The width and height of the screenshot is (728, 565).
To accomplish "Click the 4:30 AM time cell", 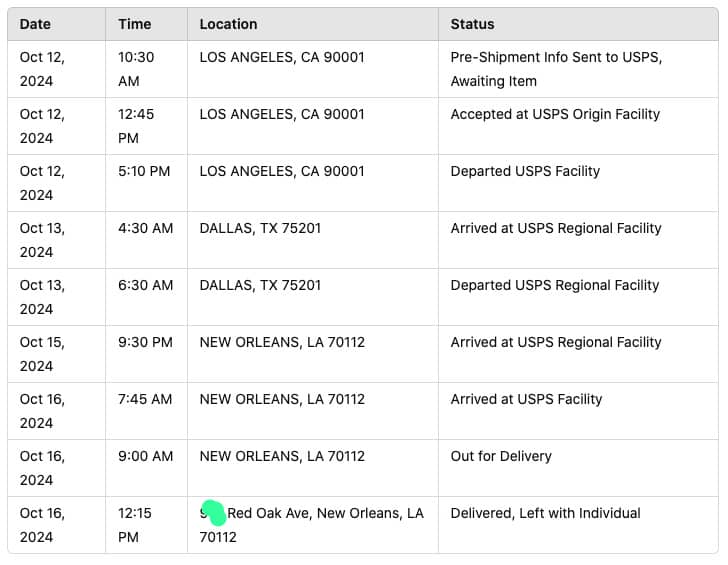I will tap(145, 228).
